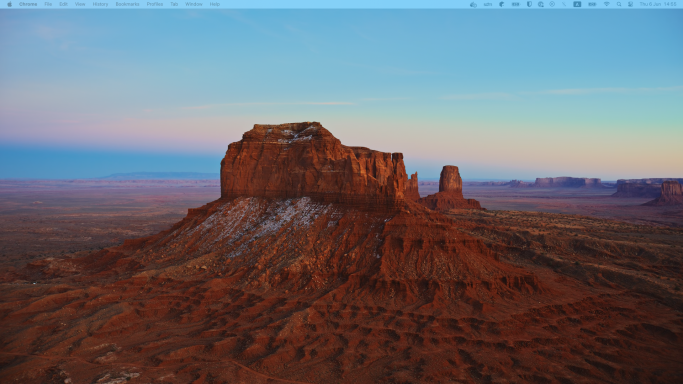Open Control Center icon in menu bar
Viewport: 683px width, 384px height.
[630, 4]
